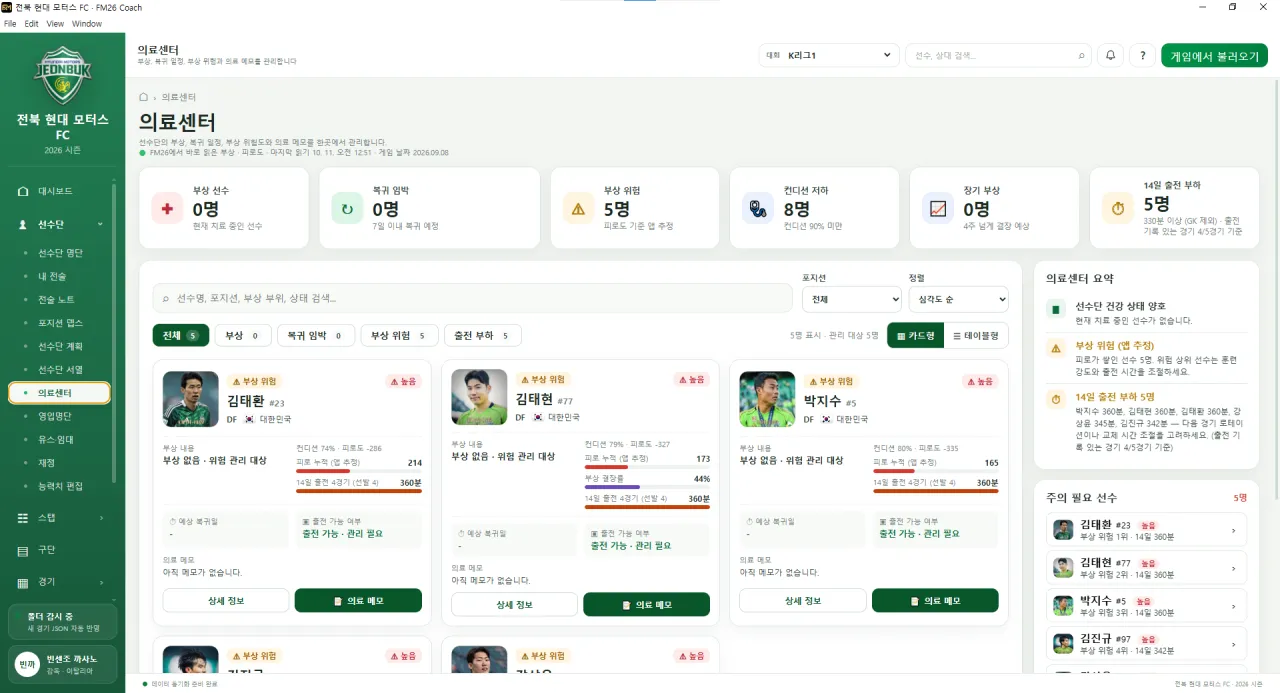Click the 선수명, 포지션 filter search field
The height and width of the screenshot is (693, 1280).
(472, 298)
